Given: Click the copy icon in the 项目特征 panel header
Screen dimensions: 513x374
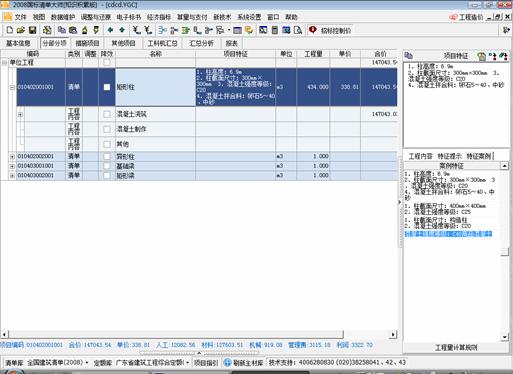Looking at the screenshot, I should tap(409, 56).
